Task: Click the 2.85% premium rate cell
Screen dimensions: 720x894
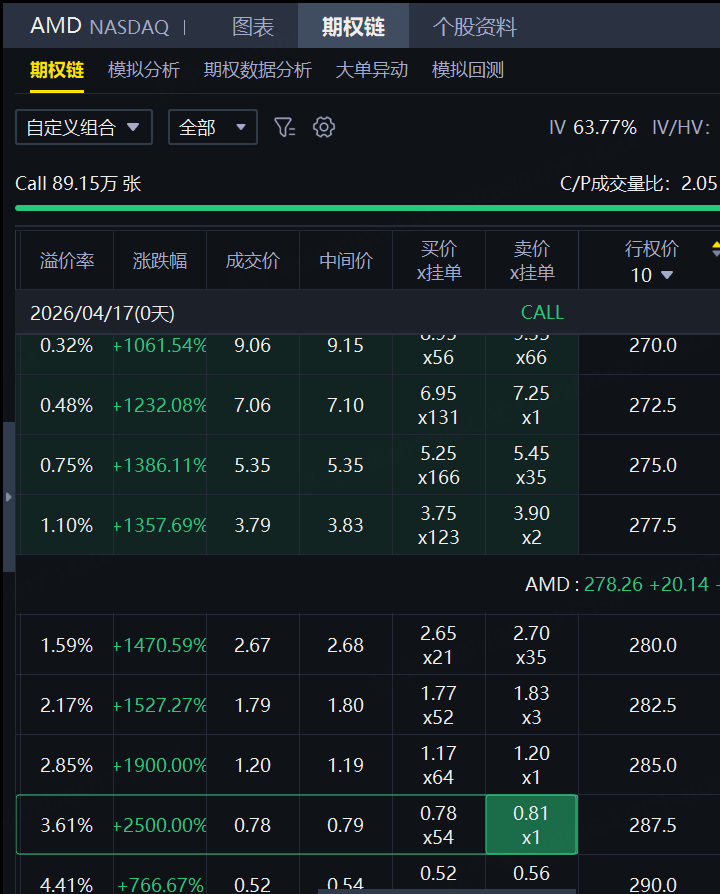Action: pyautogui.click(x=67, y=765)
